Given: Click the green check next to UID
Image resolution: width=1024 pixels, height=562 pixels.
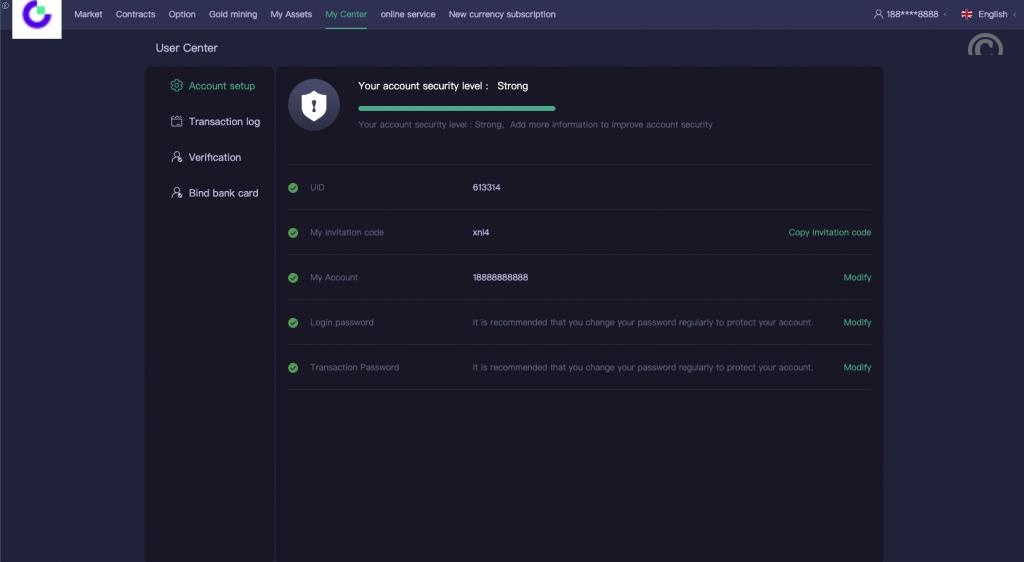Looking at the screenshot, I should tap(293, 188).
